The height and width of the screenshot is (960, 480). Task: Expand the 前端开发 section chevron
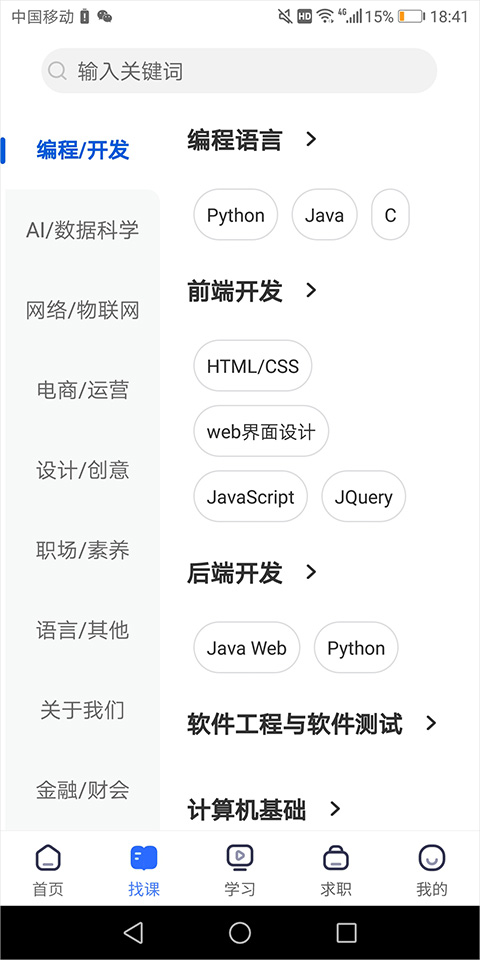tap(311, 290)
